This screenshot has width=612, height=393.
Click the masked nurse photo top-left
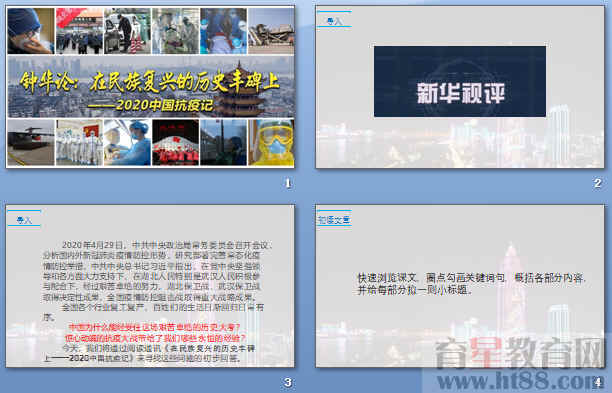[x=30, y=31]
